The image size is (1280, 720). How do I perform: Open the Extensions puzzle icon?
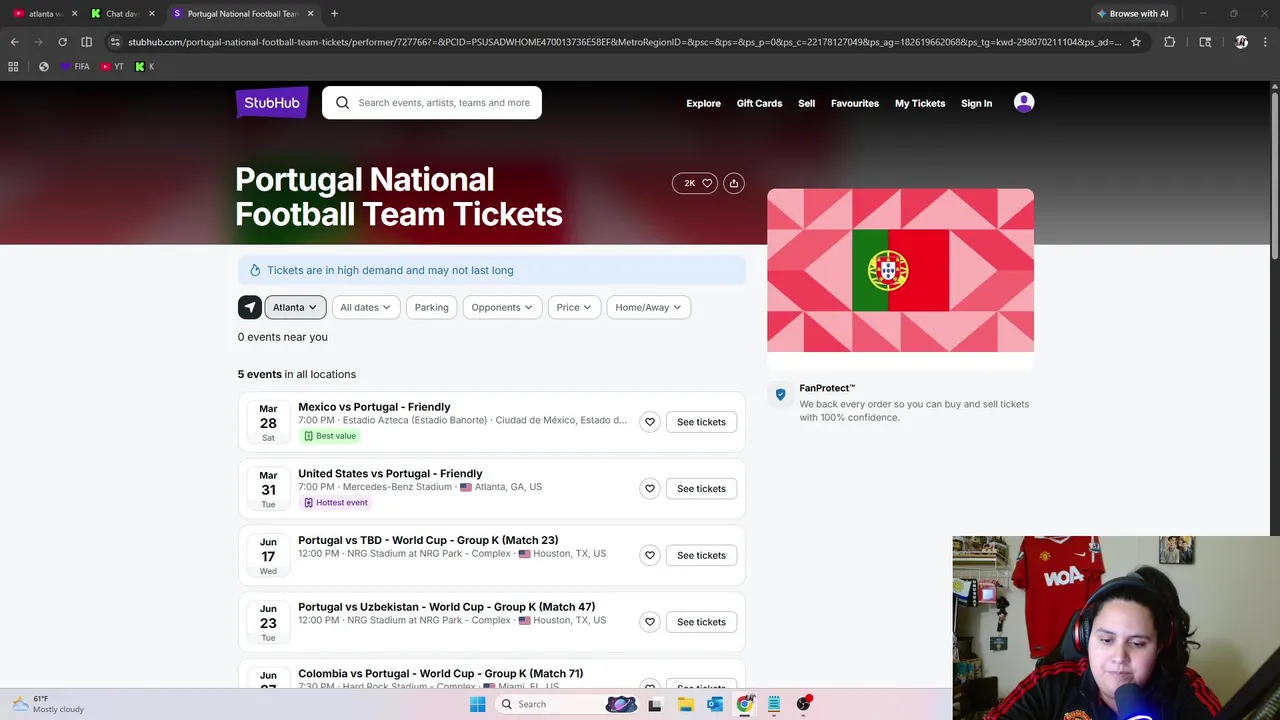point(1169,42)
